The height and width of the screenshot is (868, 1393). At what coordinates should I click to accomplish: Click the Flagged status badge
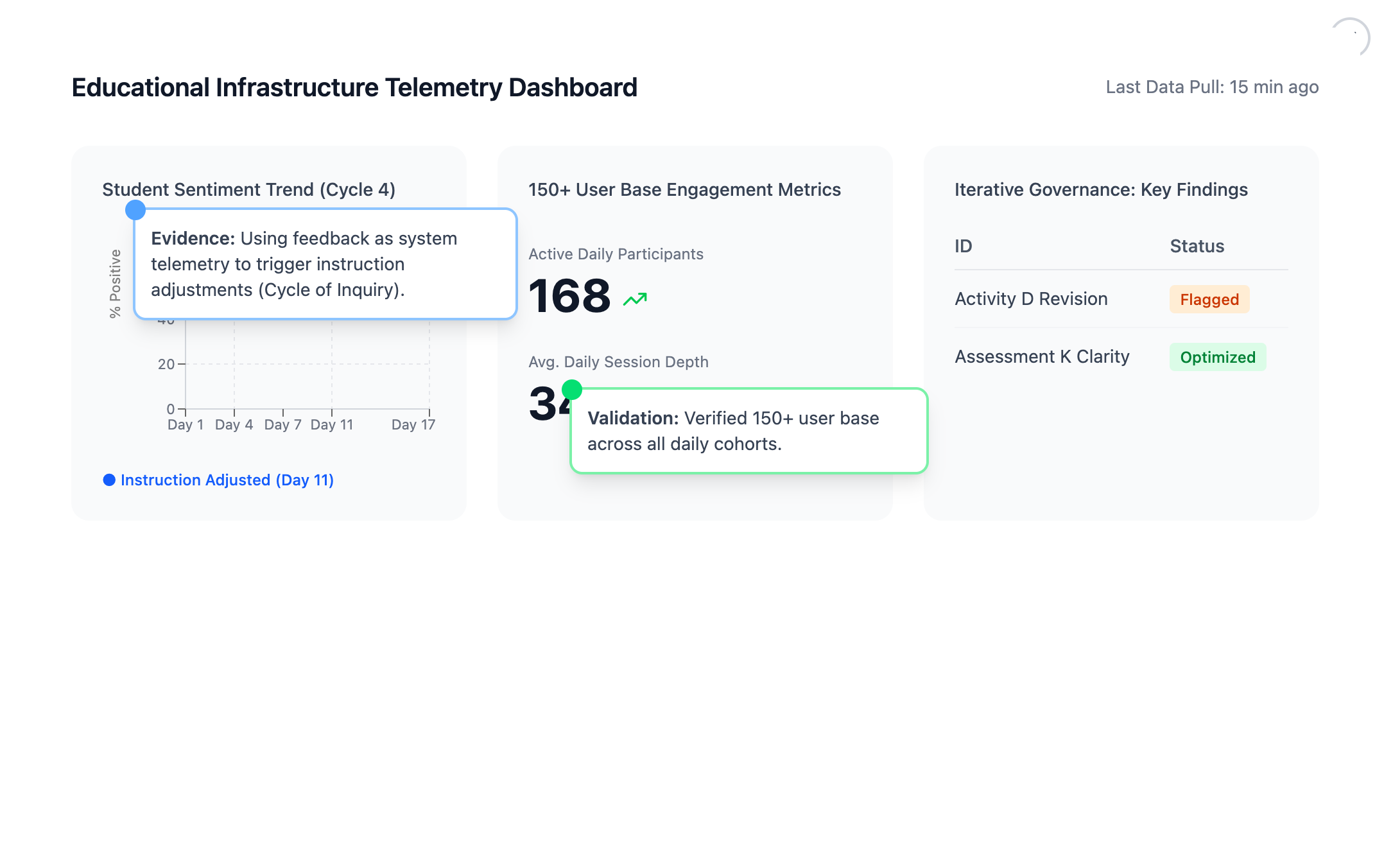(1209, 299)
